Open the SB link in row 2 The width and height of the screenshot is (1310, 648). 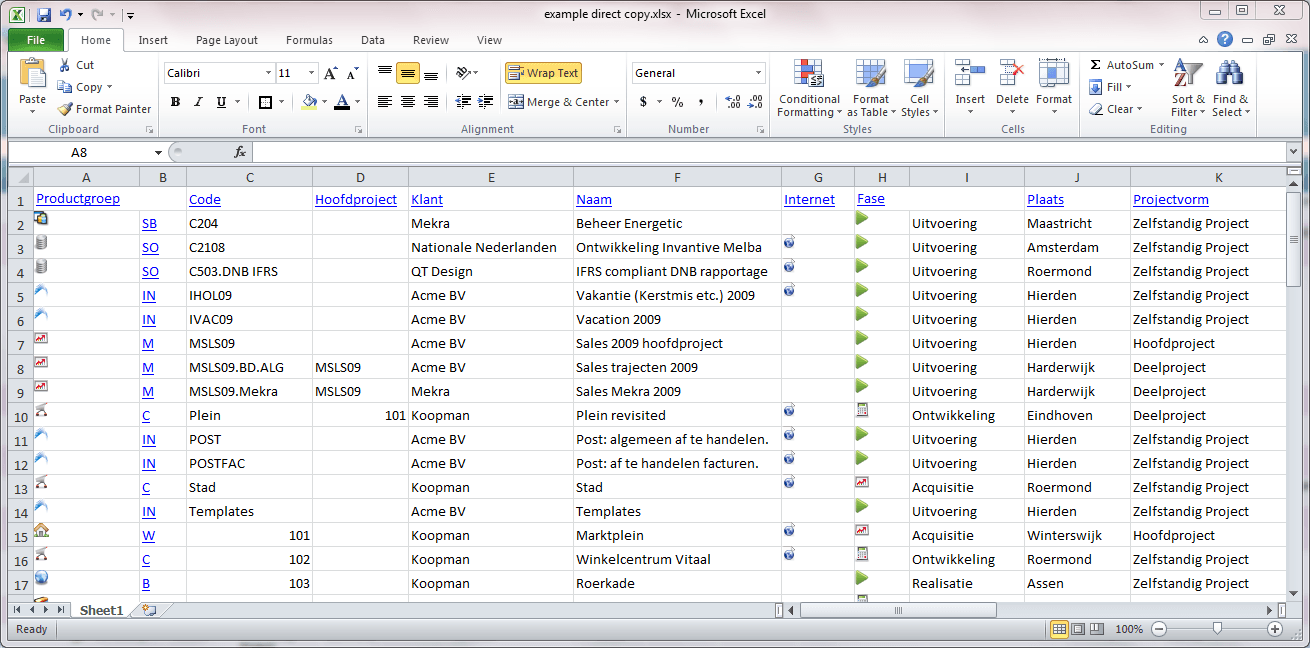coord(149,224)
